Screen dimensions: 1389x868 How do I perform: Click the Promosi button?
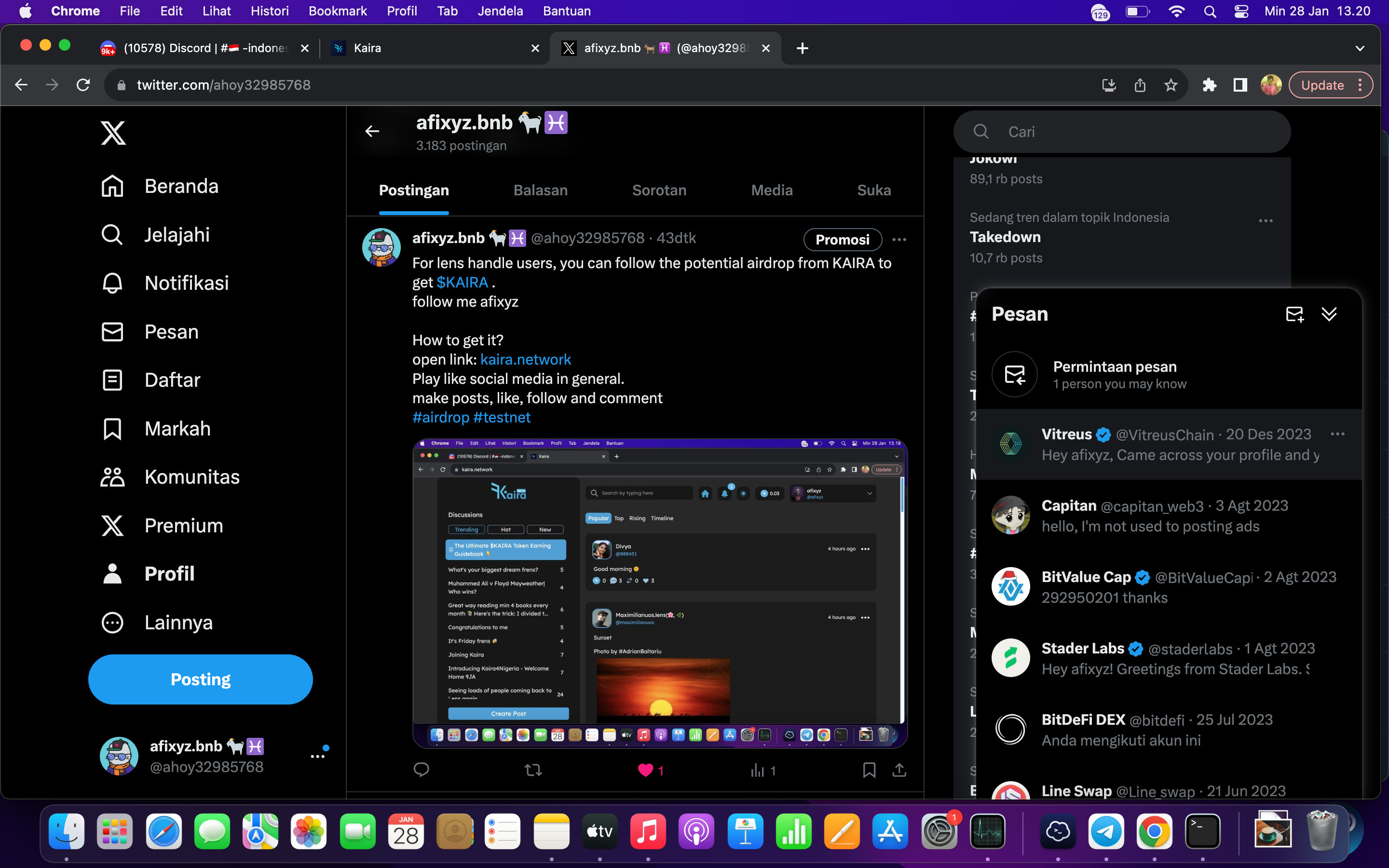842,239
